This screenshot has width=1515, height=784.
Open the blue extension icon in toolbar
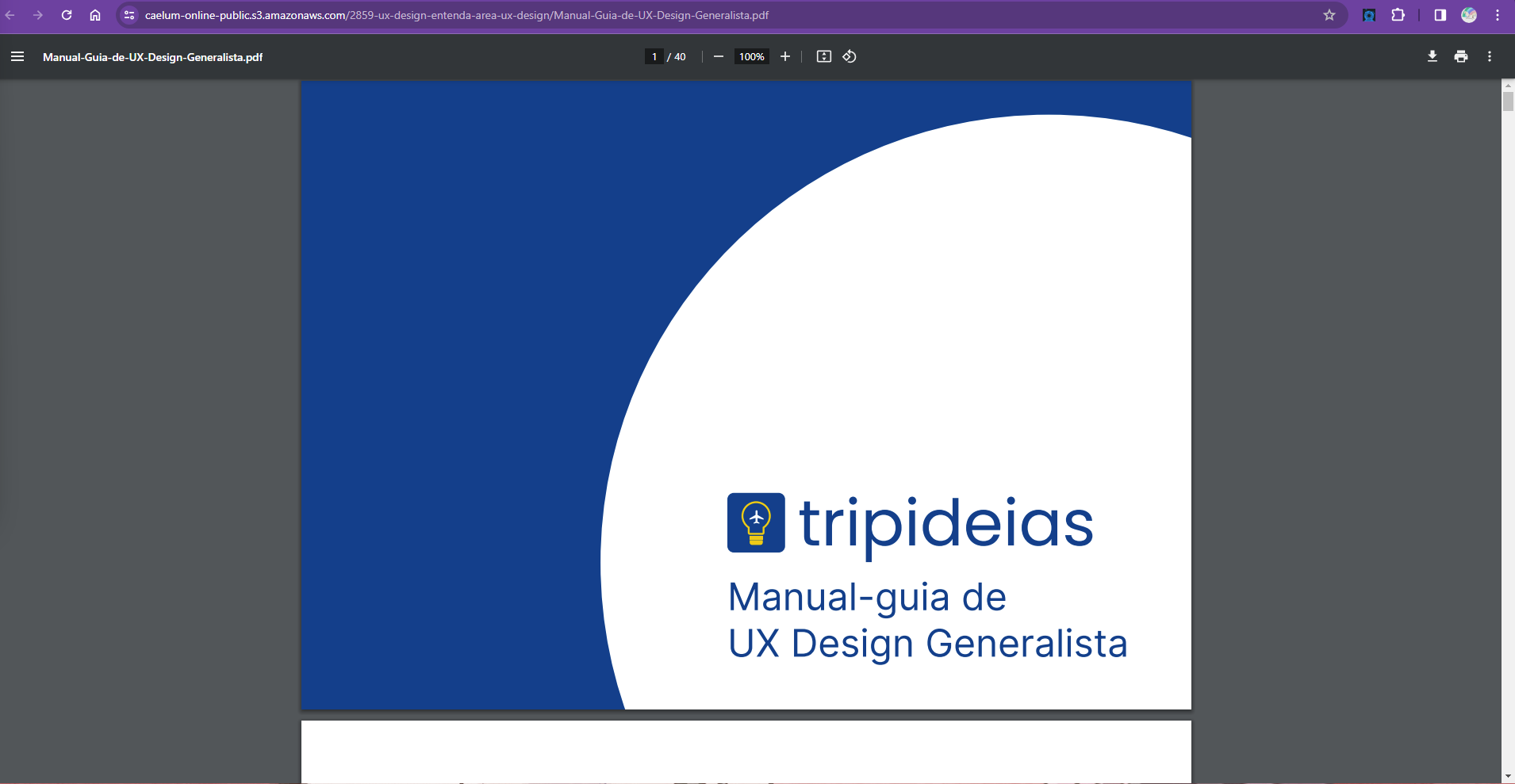tap(1369, 15)
